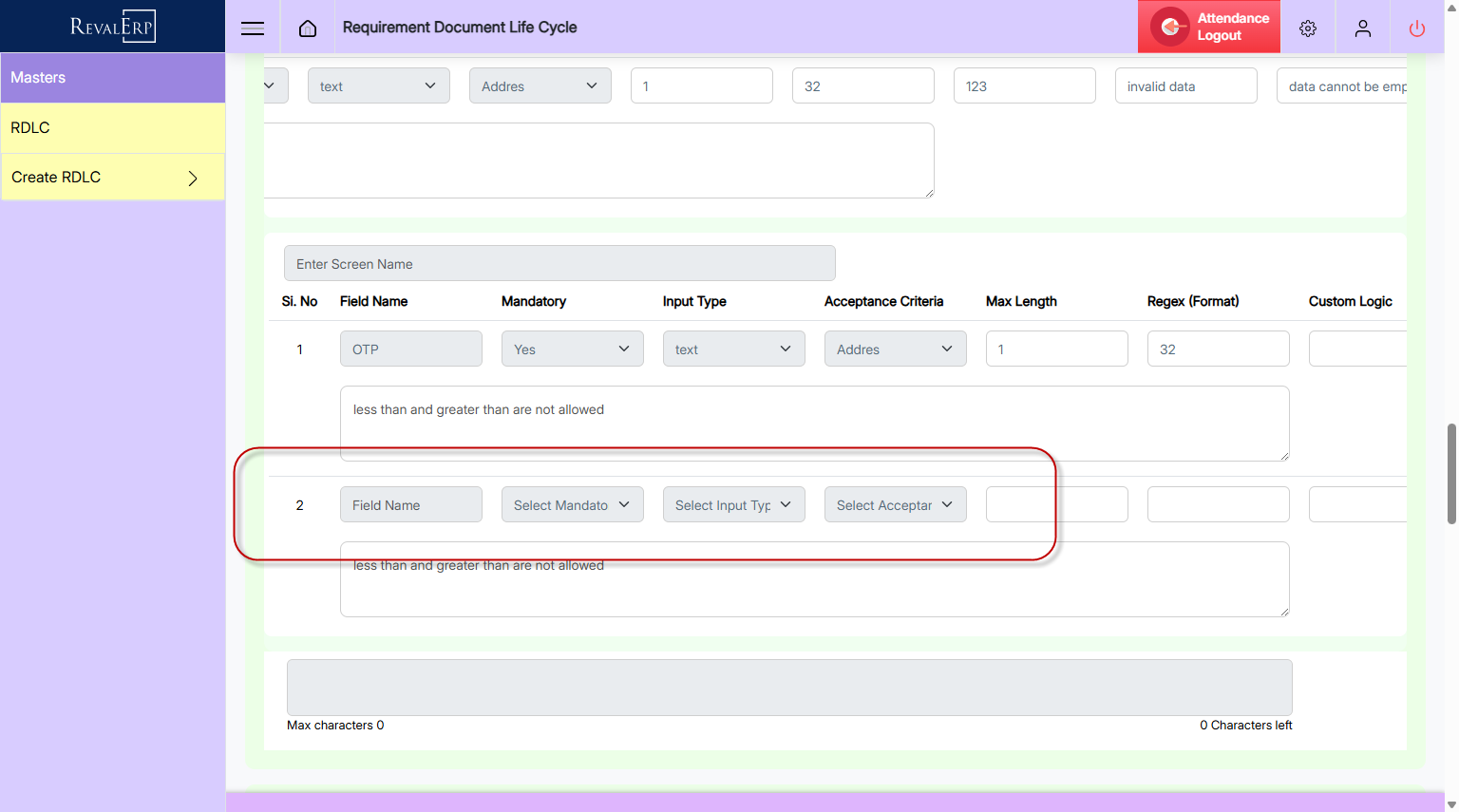Open user profile icon
The width and height of the screenshot is (1459, 812).
click(x=1363, y=28)
